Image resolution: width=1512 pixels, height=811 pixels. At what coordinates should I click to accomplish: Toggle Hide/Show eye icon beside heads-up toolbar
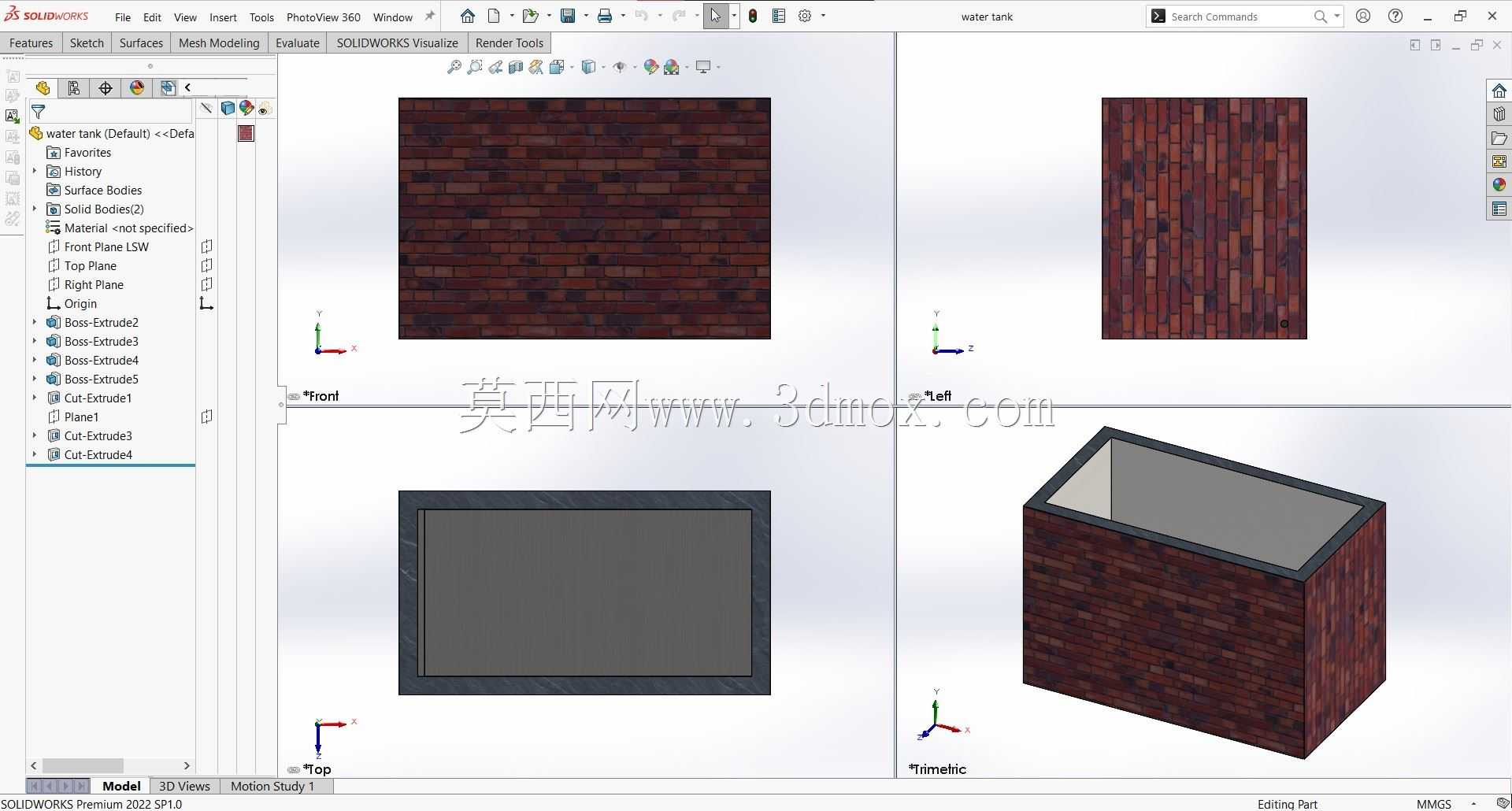tap(620, 67)
